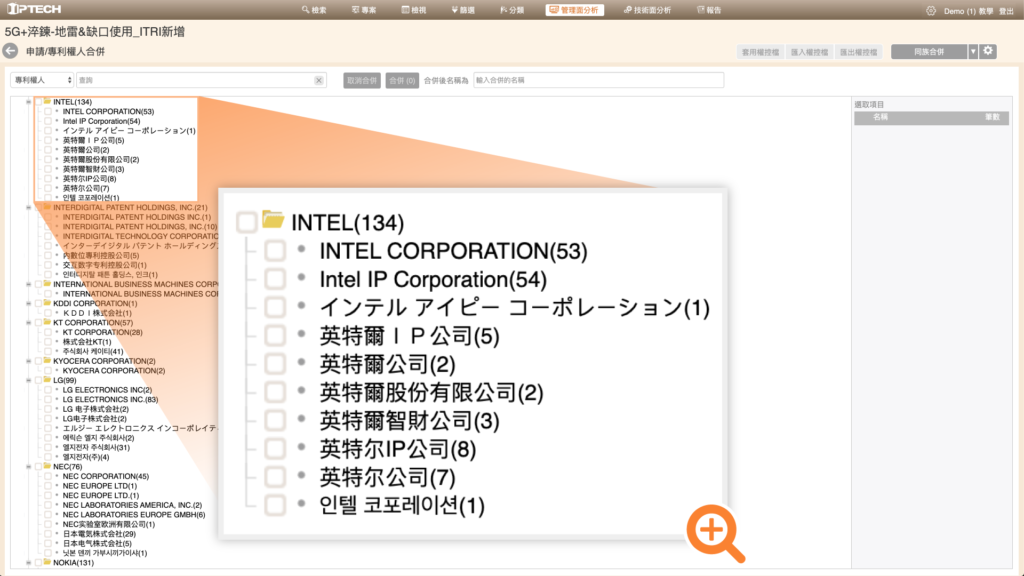Select the ＫＤＤＩ株式会社(1) row label
1024x576 pixels.
pos(97,313)
